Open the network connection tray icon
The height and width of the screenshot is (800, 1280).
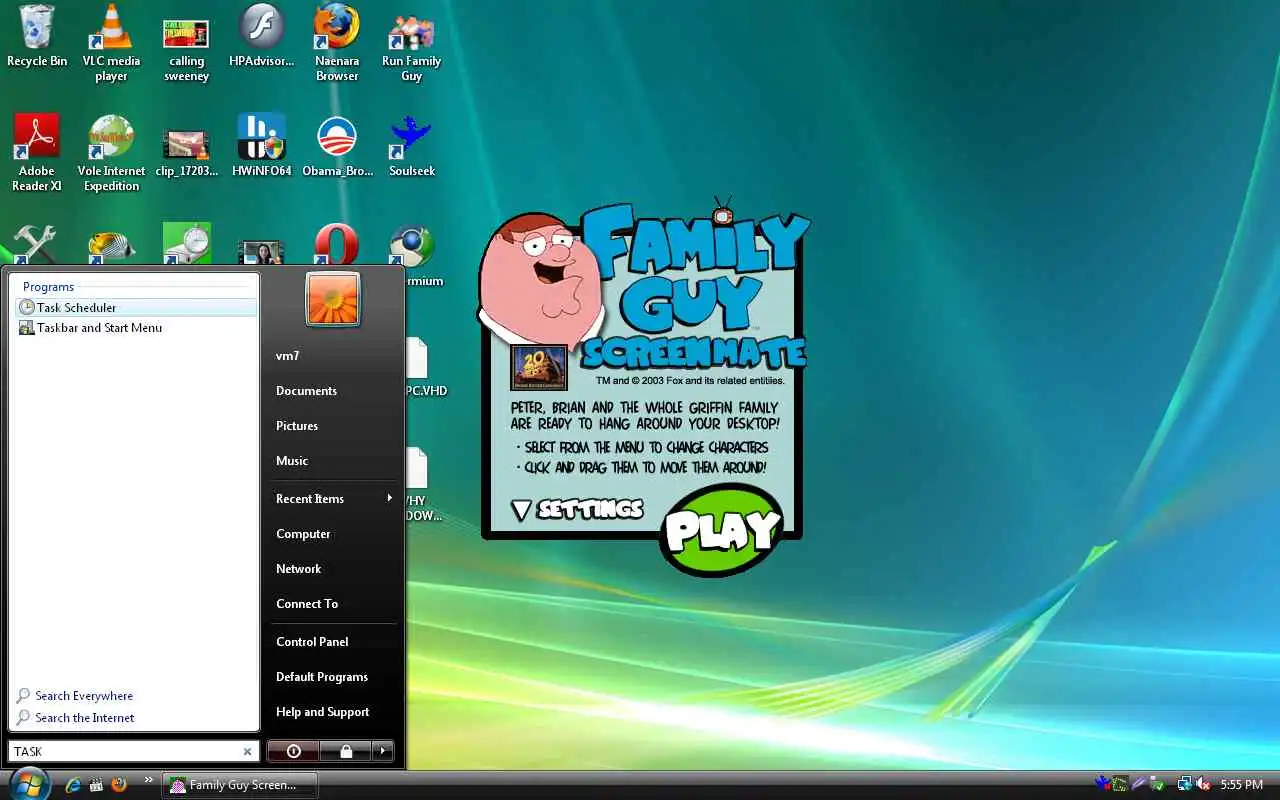point(1184,785)
